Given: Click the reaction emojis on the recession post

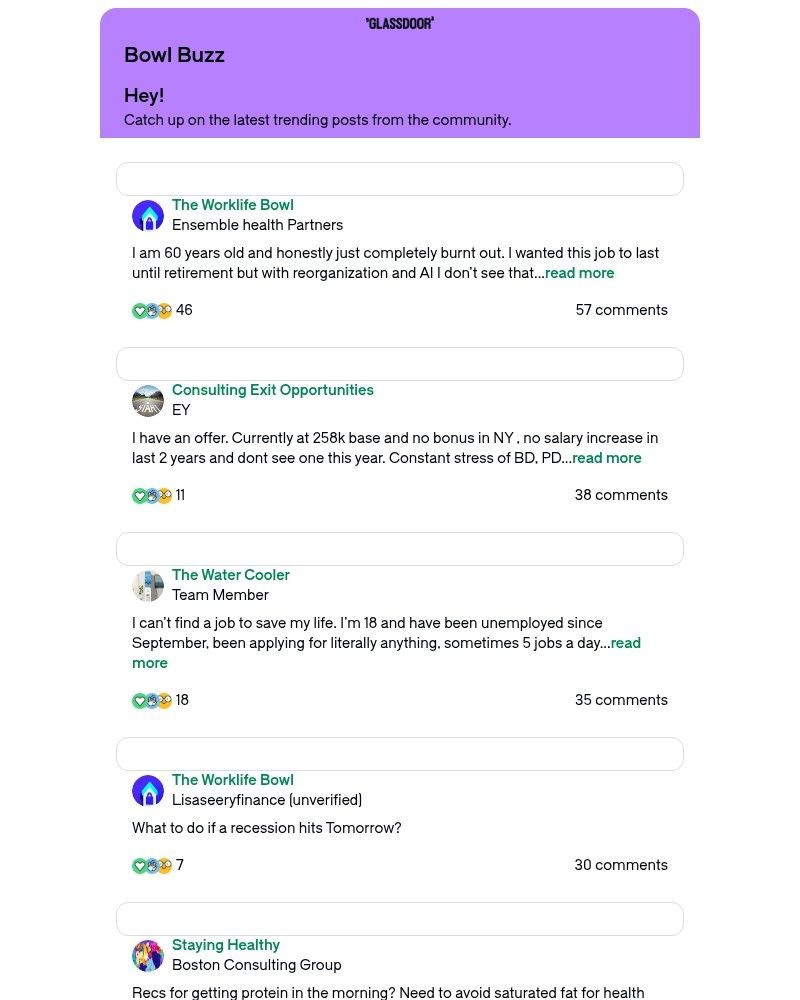Looking at the screenshot, I should (x=151, y=865).
